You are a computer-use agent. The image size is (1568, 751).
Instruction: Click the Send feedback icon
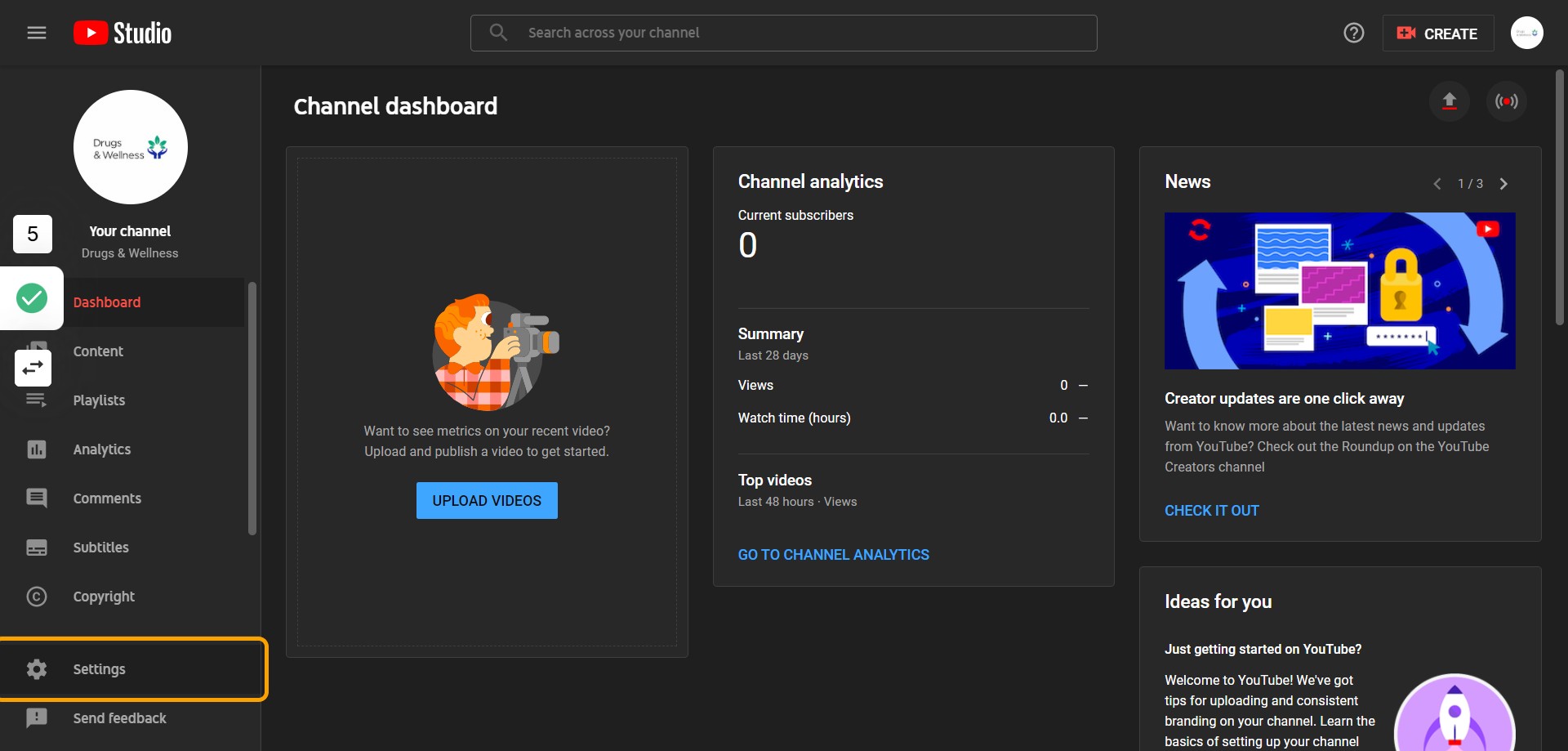[37, 718]
